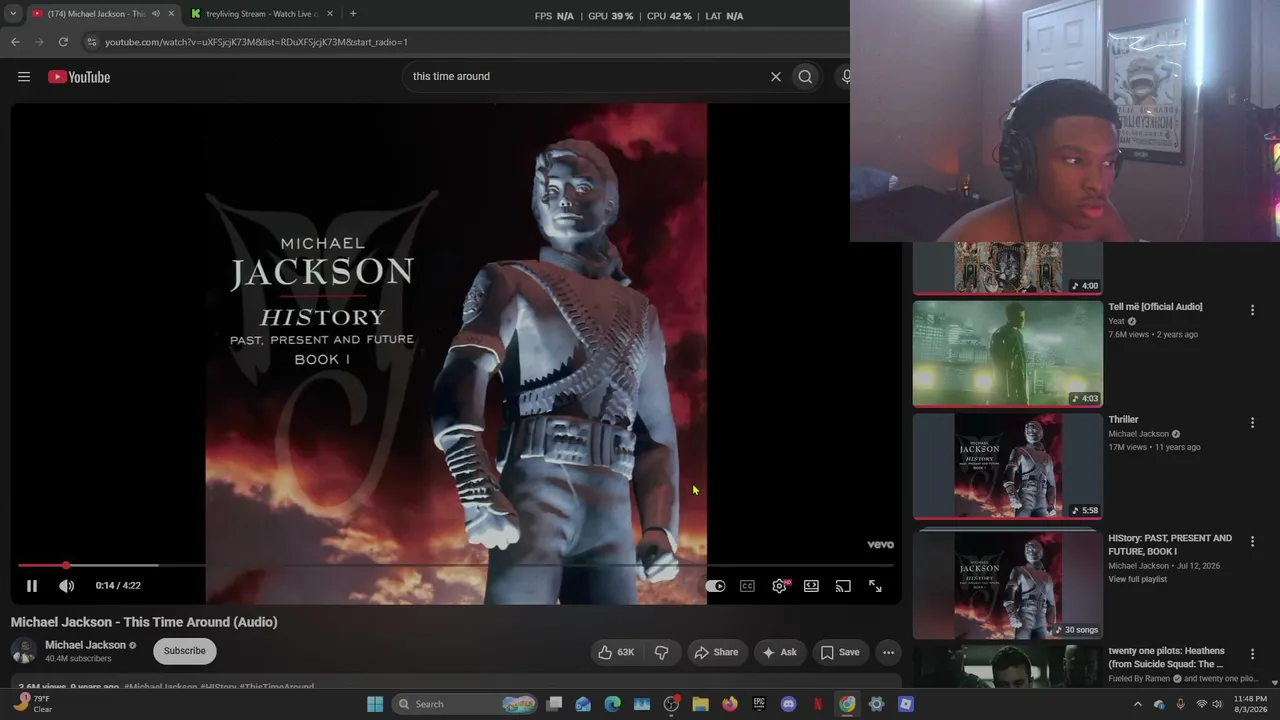
Task: Open Microsoft Edge from the taskbar
Action: pyautogui.click(x=613, y=704)
